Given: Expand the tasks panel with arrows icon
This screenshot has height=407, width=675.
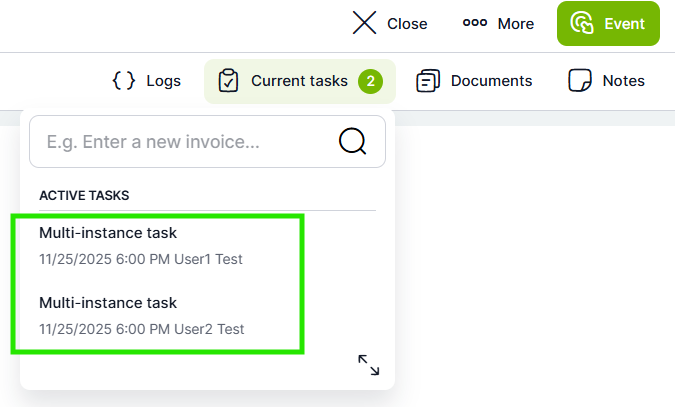Looking at the screenshot, I should pos(368,365).
